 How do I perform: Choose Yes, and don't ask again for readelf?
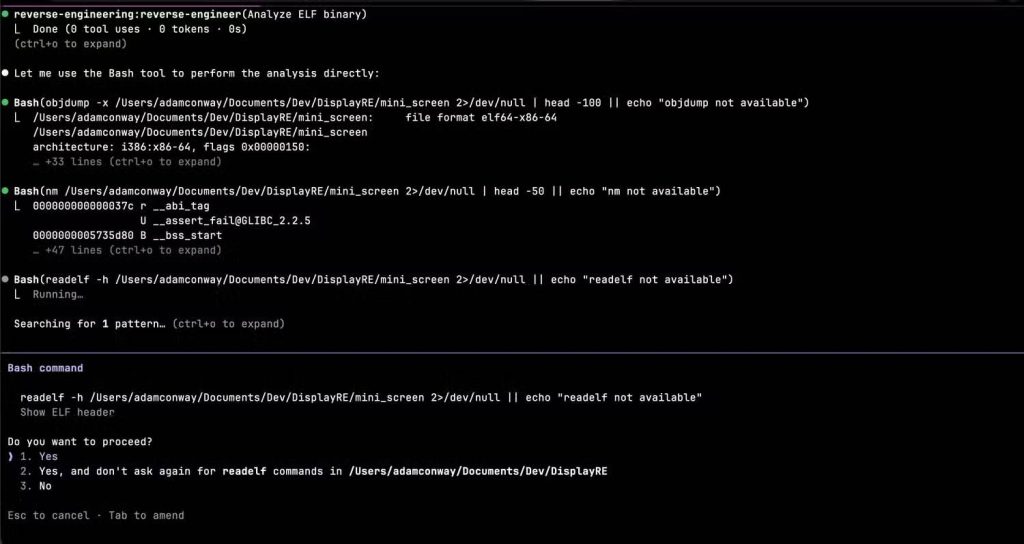313,471
